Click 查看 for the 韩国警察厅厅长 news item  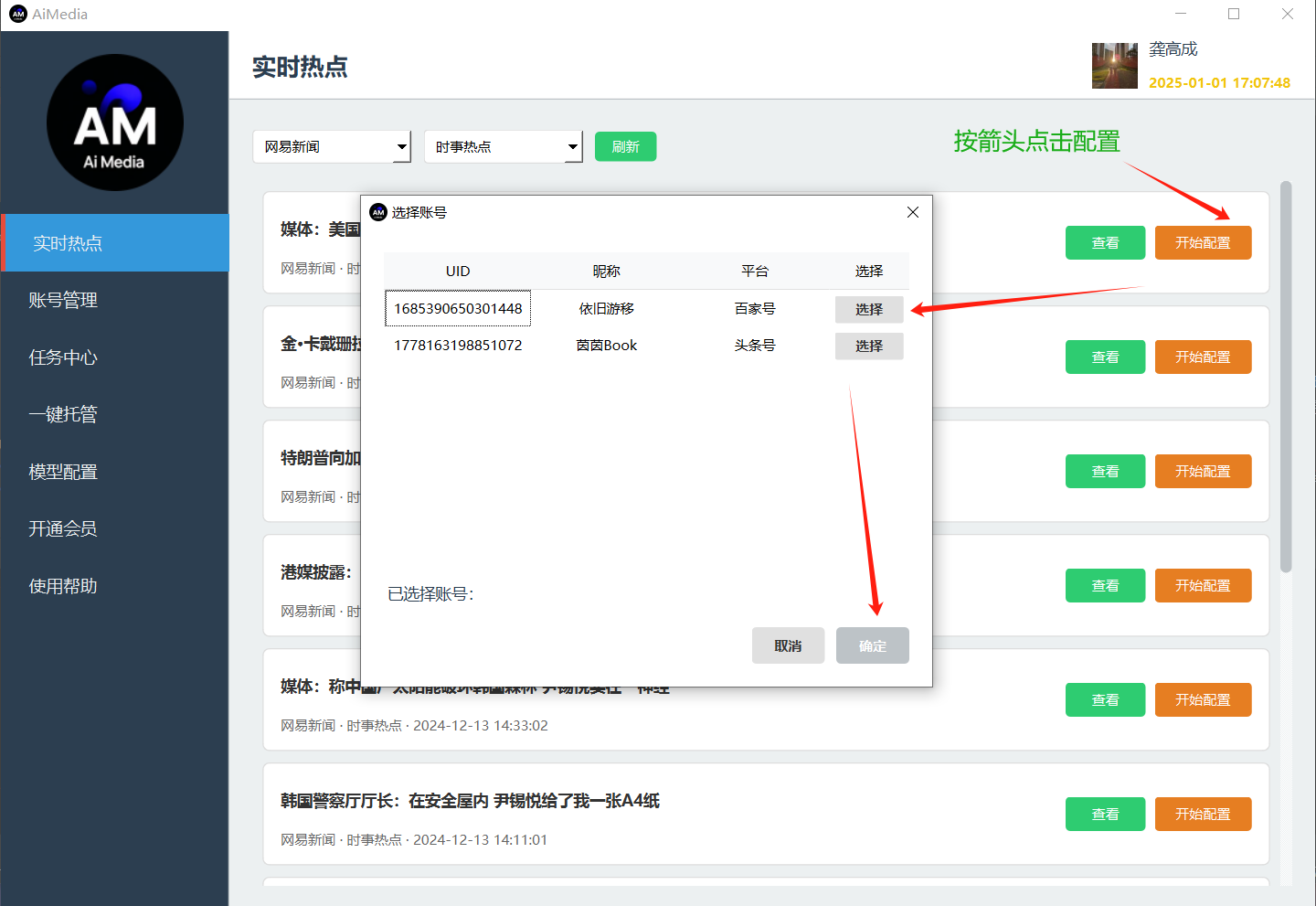pos(1105,814)
